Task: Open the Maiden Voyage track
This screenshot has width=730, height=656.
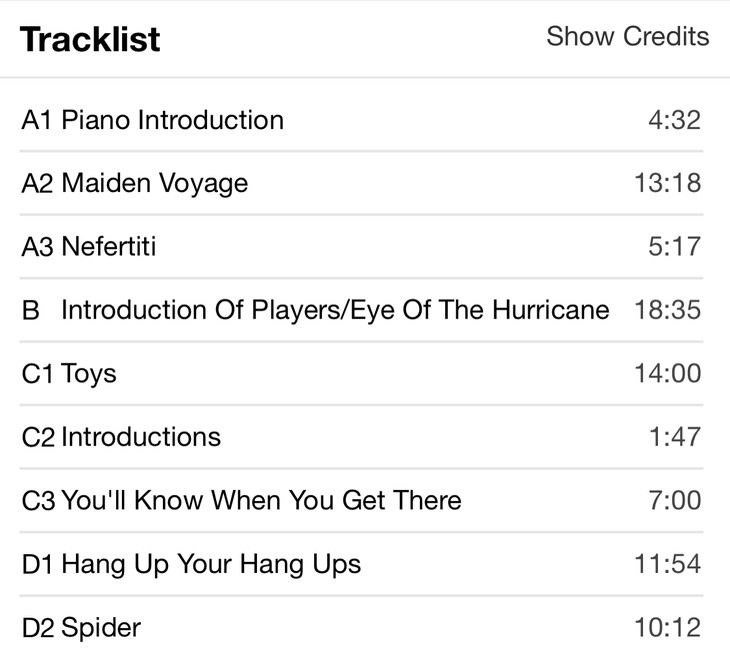Action: tap(154, 183)
